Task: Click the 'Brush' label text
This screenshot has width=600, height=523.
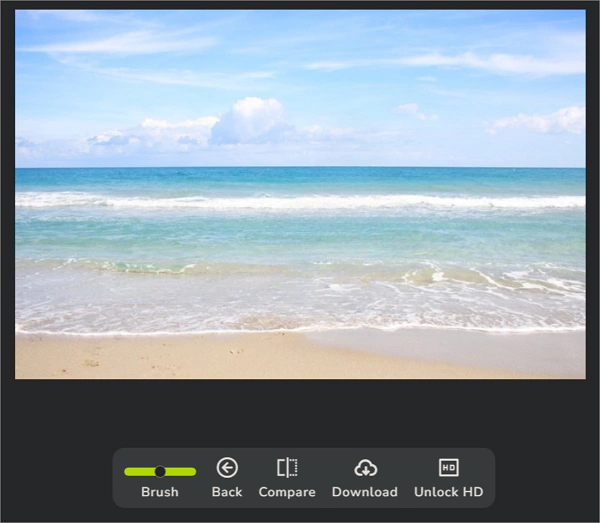Action: (160, 492)
